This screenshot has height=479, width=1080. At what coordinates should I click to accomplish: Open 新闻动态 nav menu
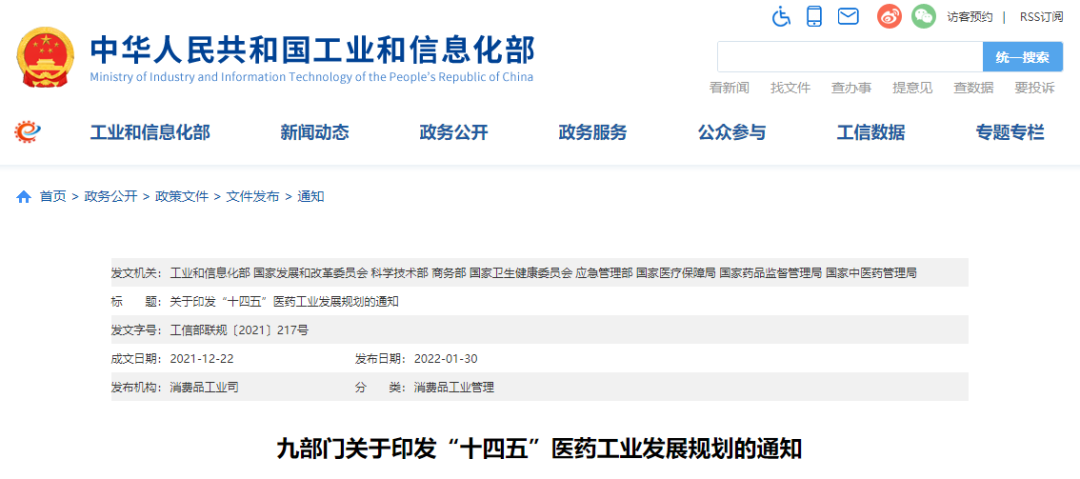[315, 132]
